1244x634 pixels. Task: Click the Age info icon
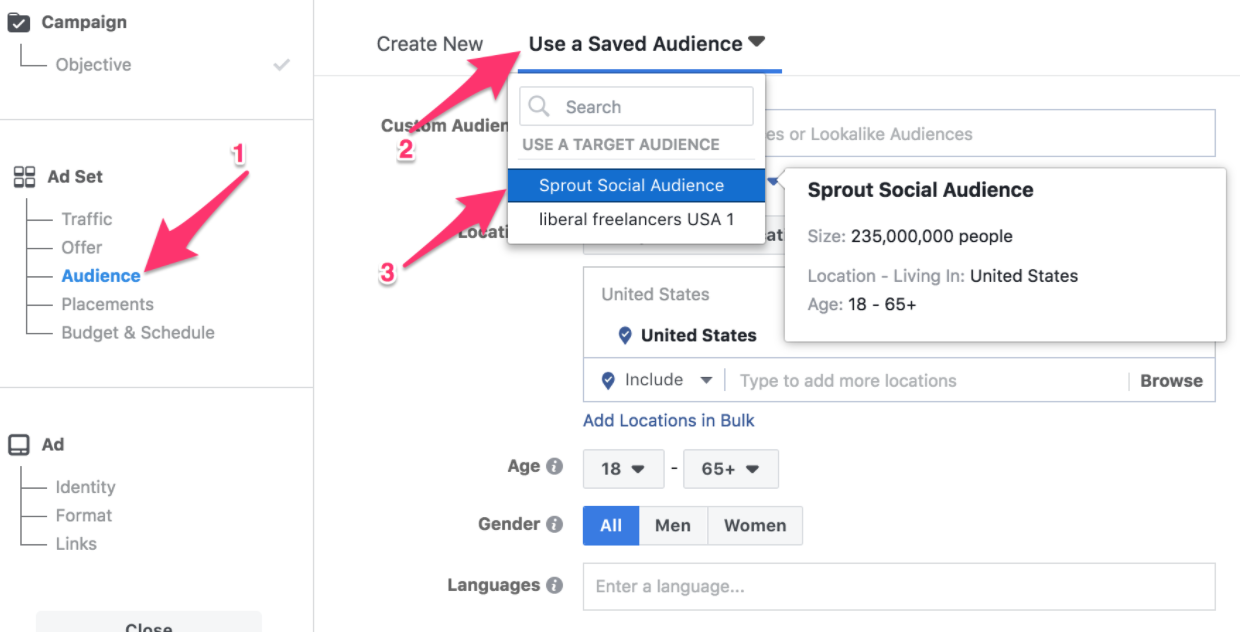tap(556, 465)
